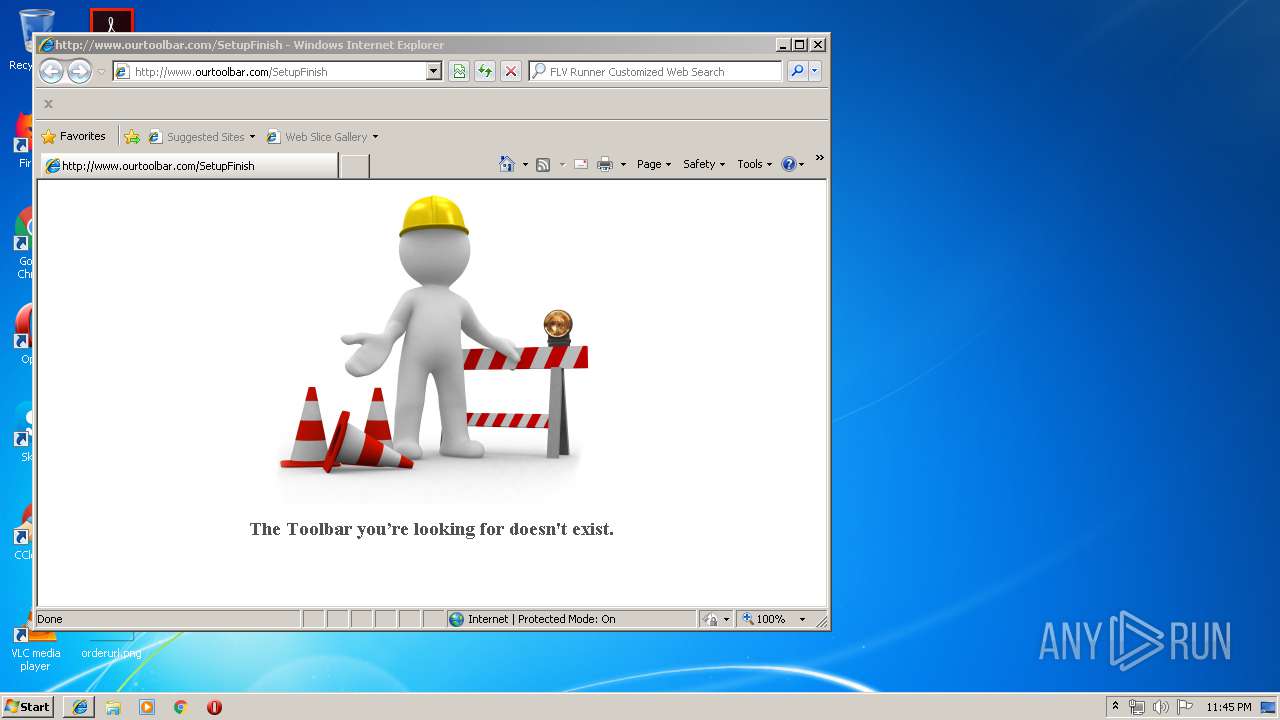Click the RSS feeds icon
Viewport: 1280px width, 720px height.
(x=543, y=164)
